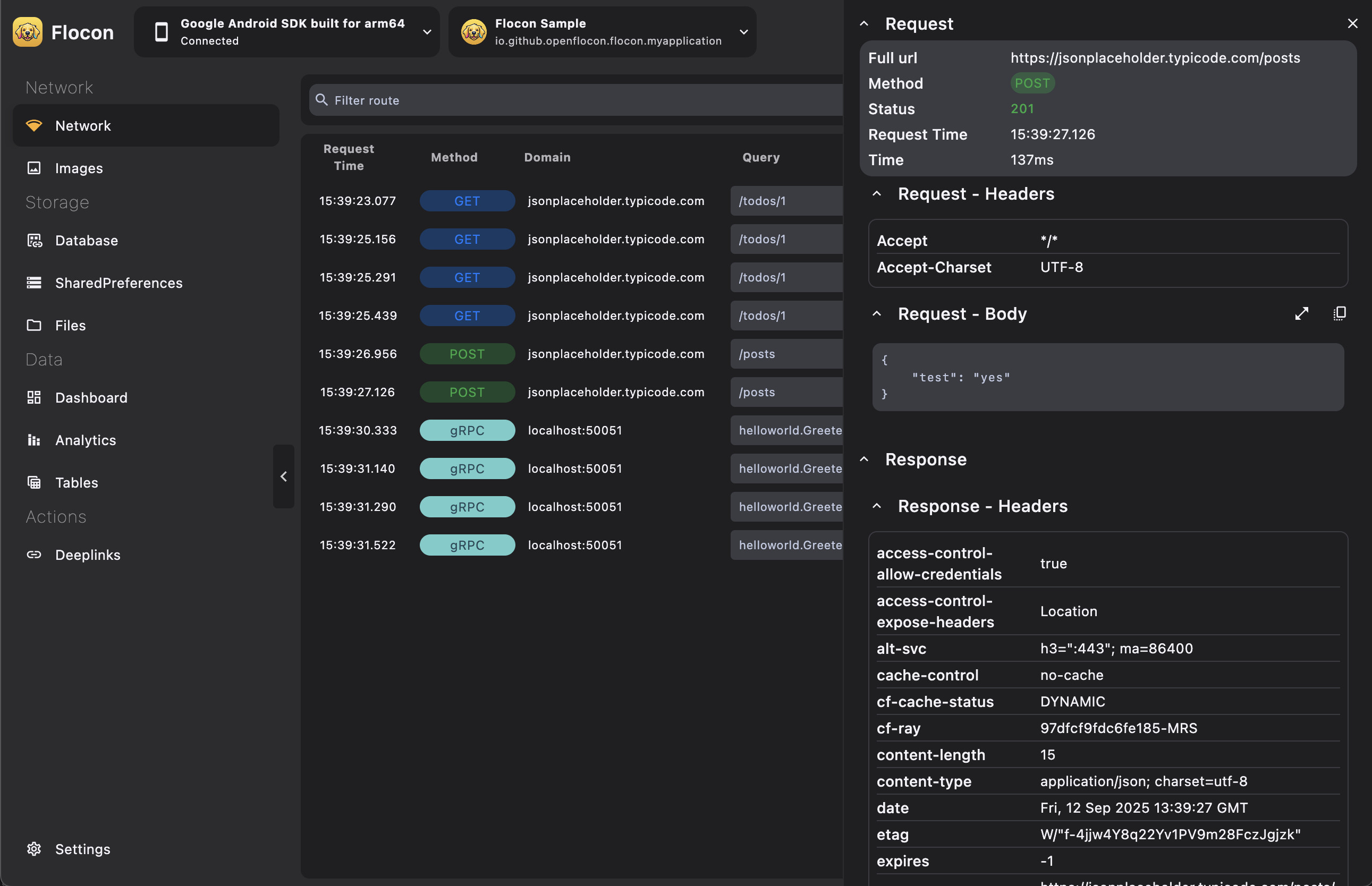Click the Request Body JSON code block
The image size is (1372, 886).
[1108, 378]
